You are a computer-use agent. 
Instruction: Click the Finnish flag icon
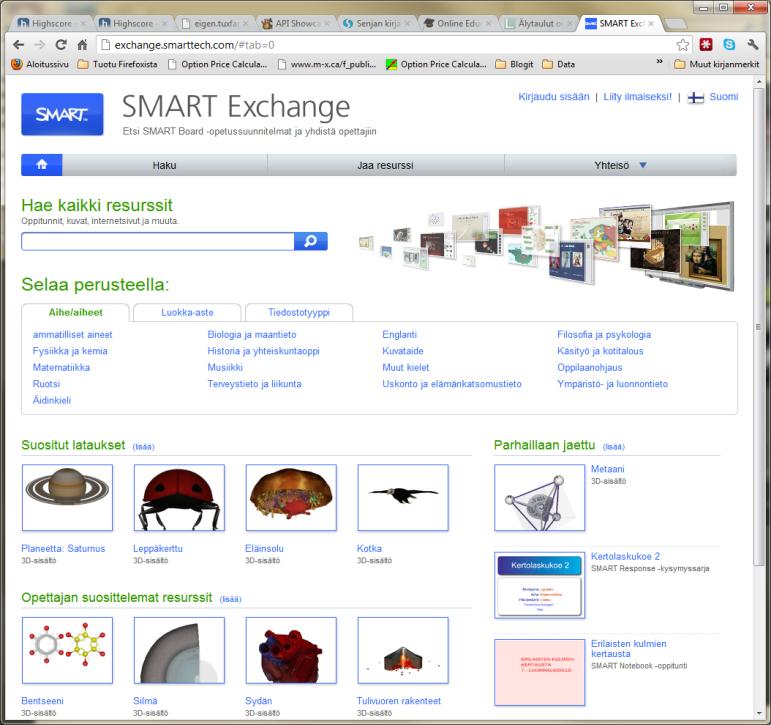695,97
